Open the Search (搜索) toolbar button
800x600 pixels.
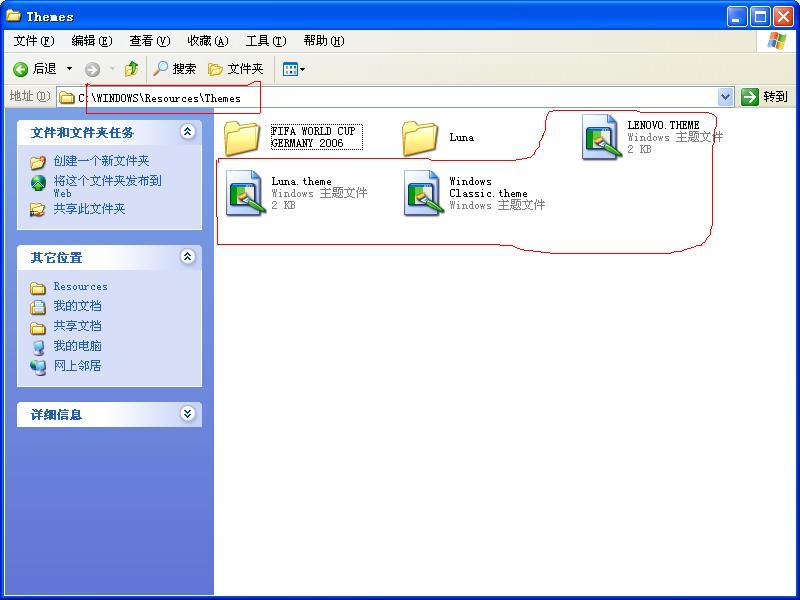pos(174,68)
